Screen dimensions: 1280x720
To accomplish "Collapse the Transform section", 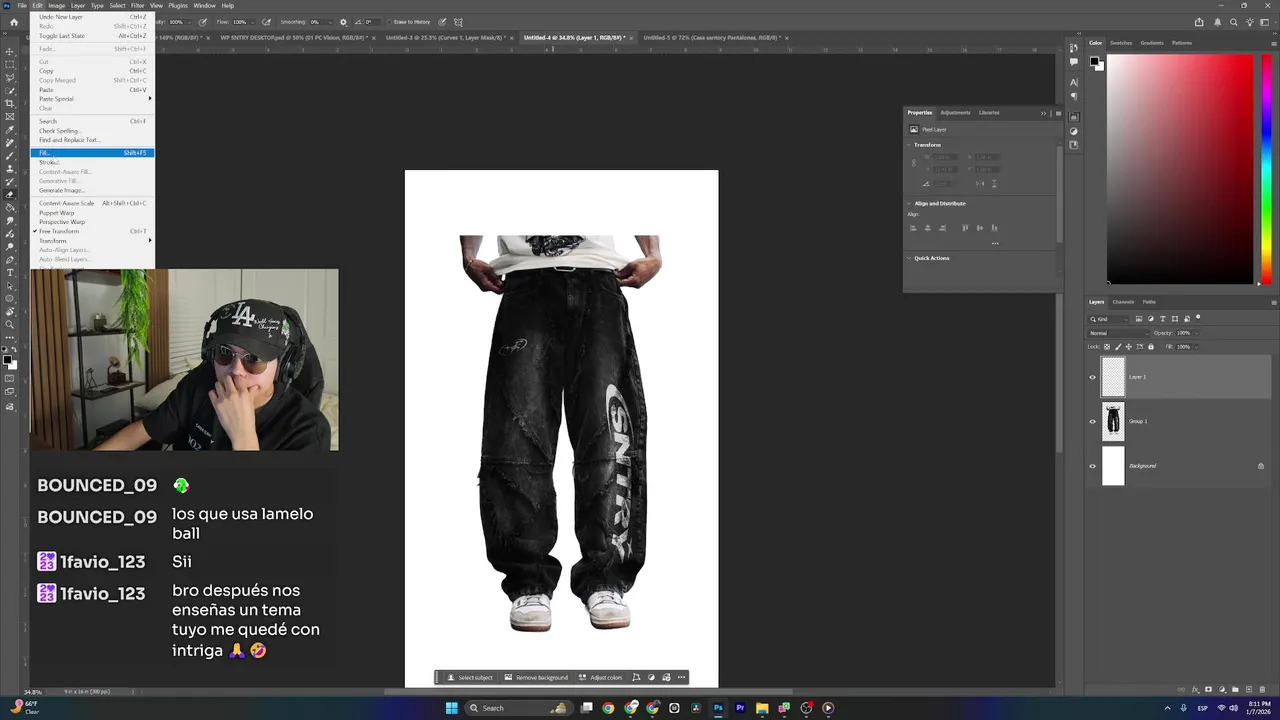I will pos(910,145).
